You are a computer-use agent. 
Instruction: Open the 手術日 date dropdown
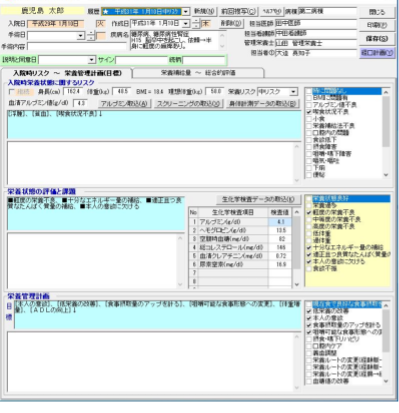80,36
